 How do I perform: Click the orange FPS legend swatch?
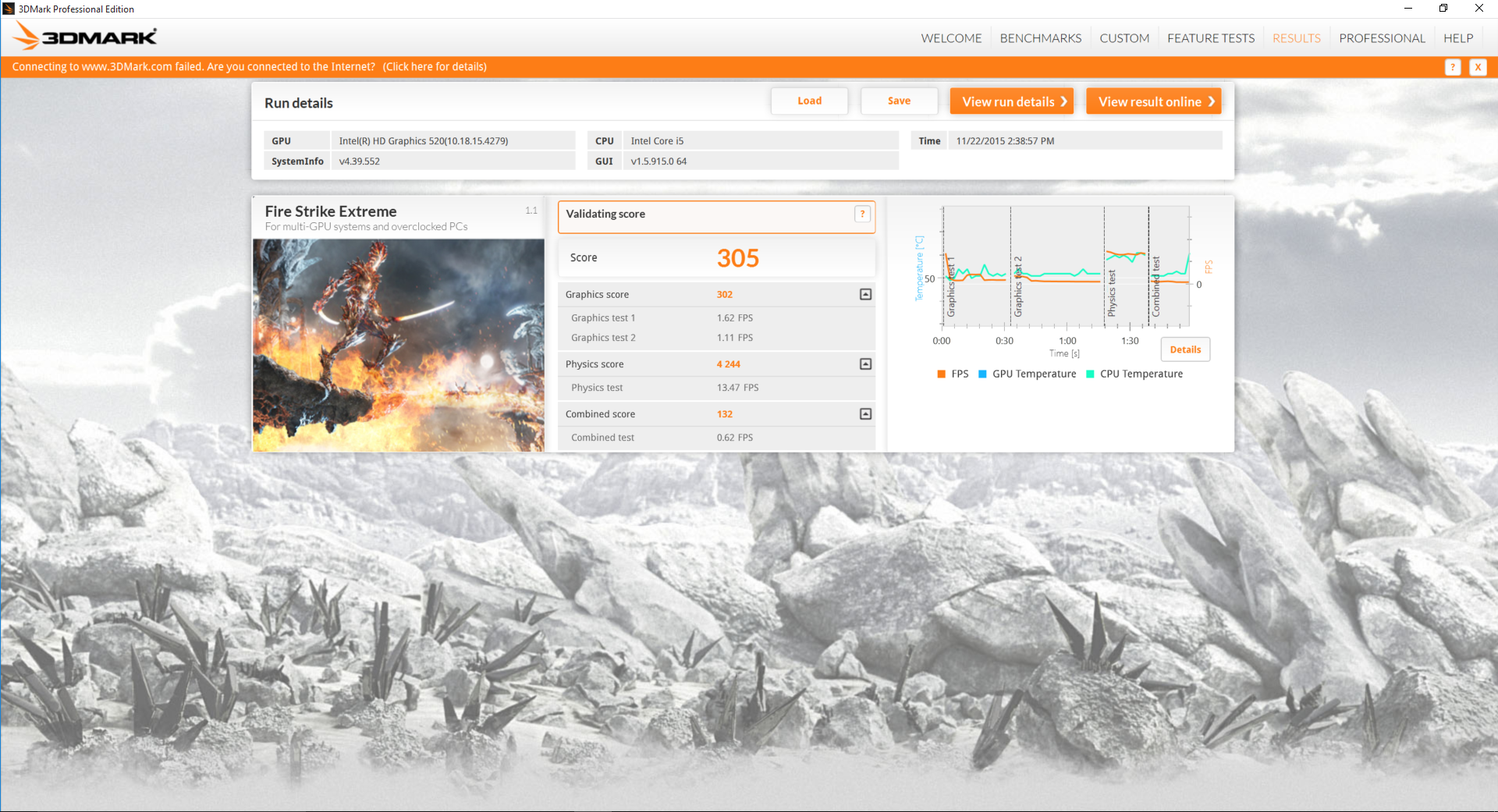pyautogui.click(x=942, y=374)
